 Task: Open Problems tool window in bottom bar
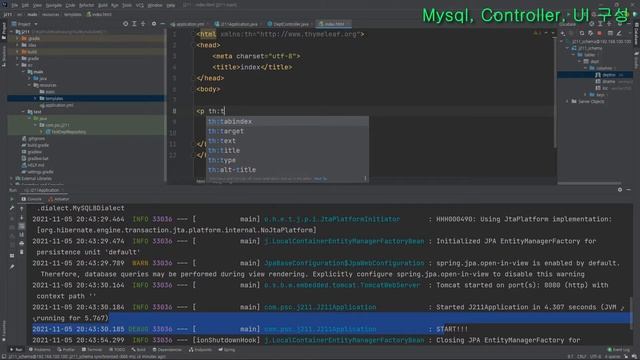point(40,350)
